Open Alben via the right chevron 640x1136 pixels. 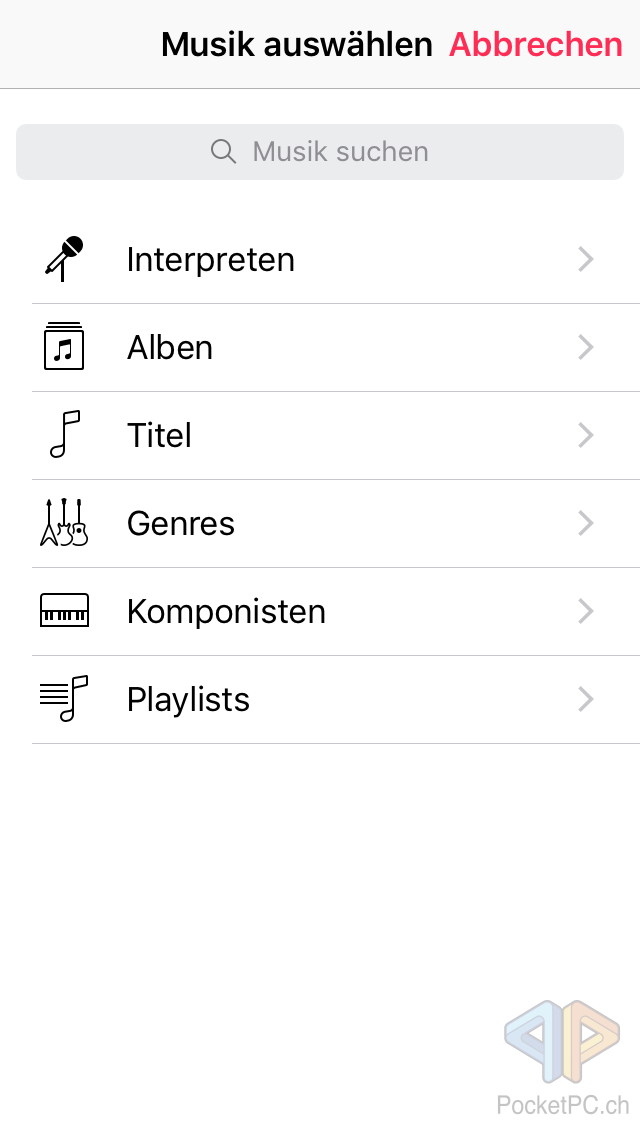coord(586,348)
